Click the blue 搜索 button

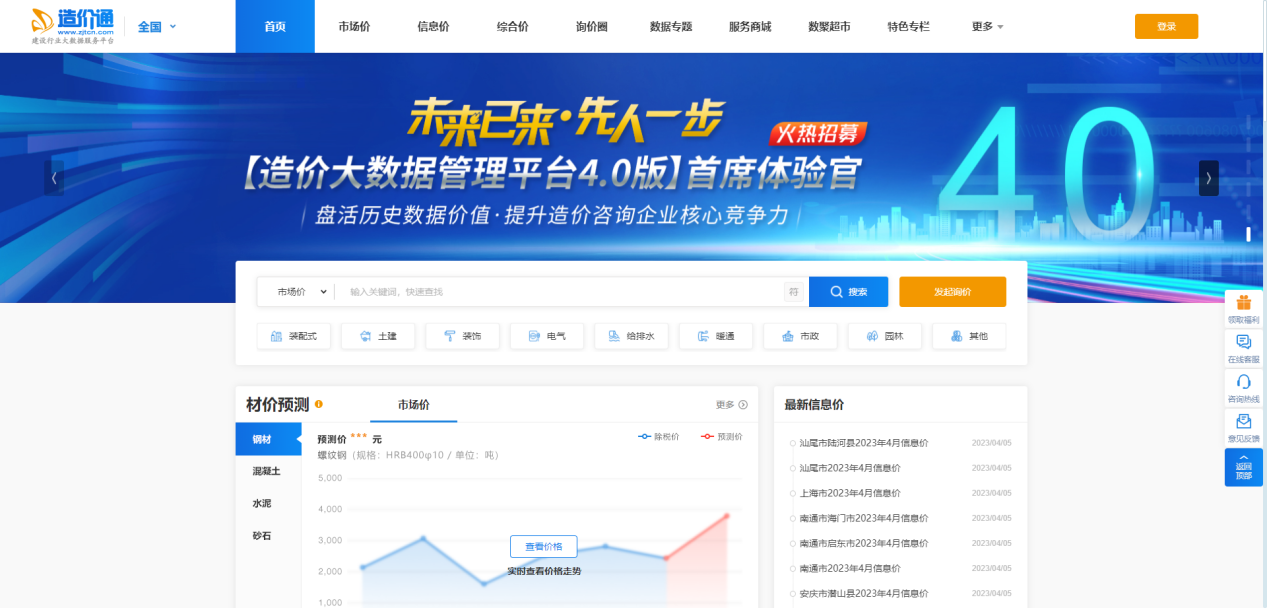(848, 292)
